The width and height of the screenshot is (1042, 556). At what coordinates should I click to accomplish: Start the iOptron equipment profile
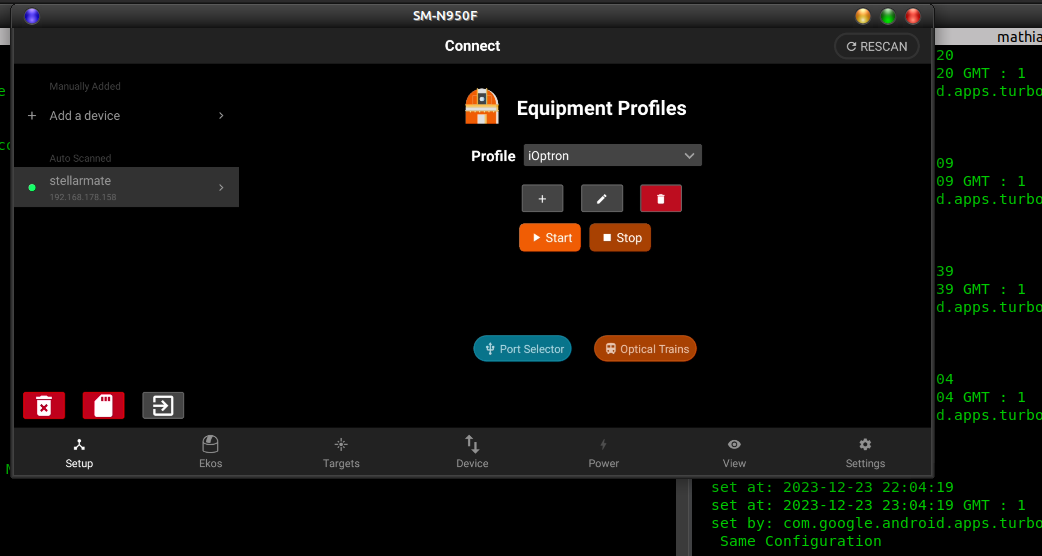[550, 238]
